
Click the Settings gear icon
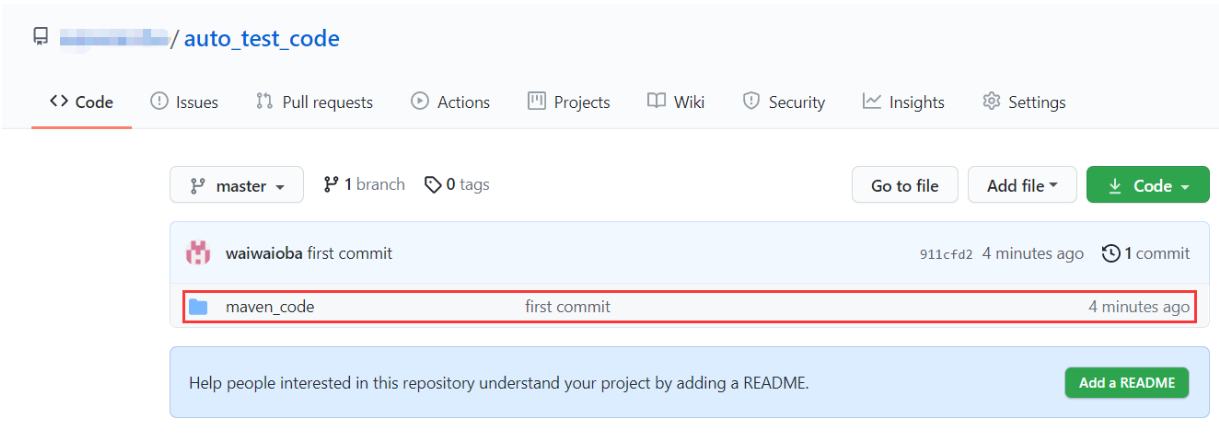coord(991,101)
